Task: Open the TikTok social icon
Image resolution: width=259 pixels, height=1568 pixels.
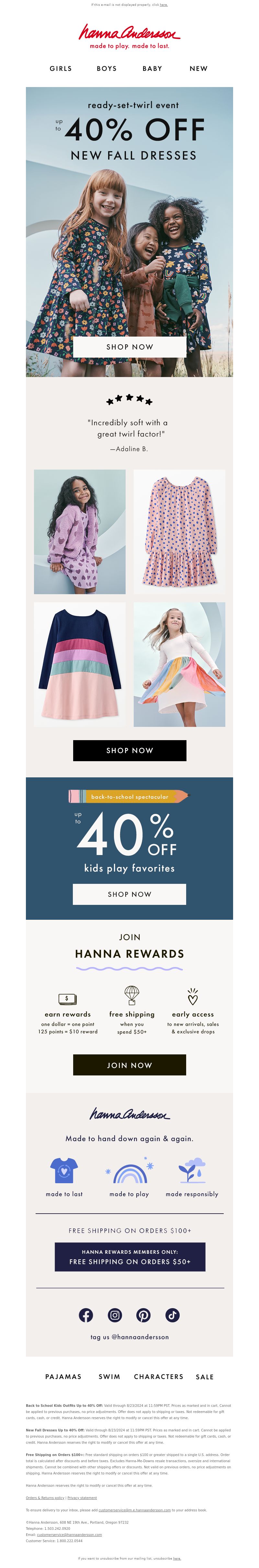Action: [x=173, y=1315]
